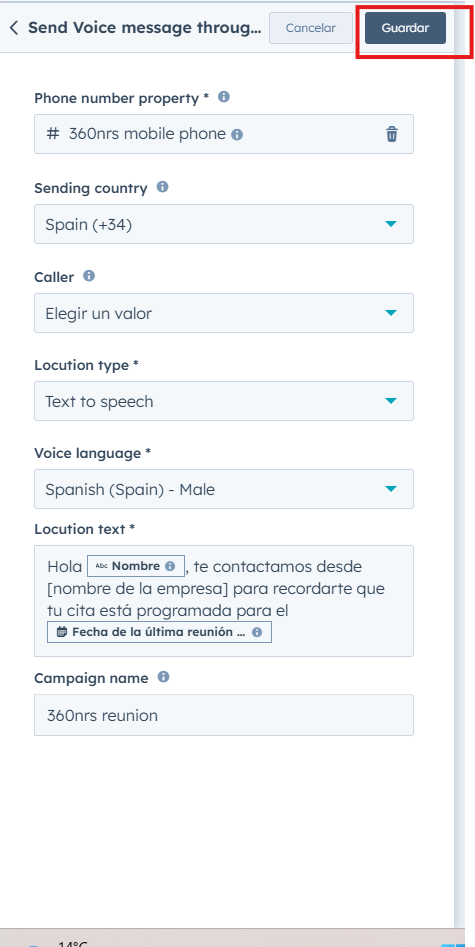Click the 360nrs mobile phone property field
The image size is (475, 947).
[x=224, y=134]
